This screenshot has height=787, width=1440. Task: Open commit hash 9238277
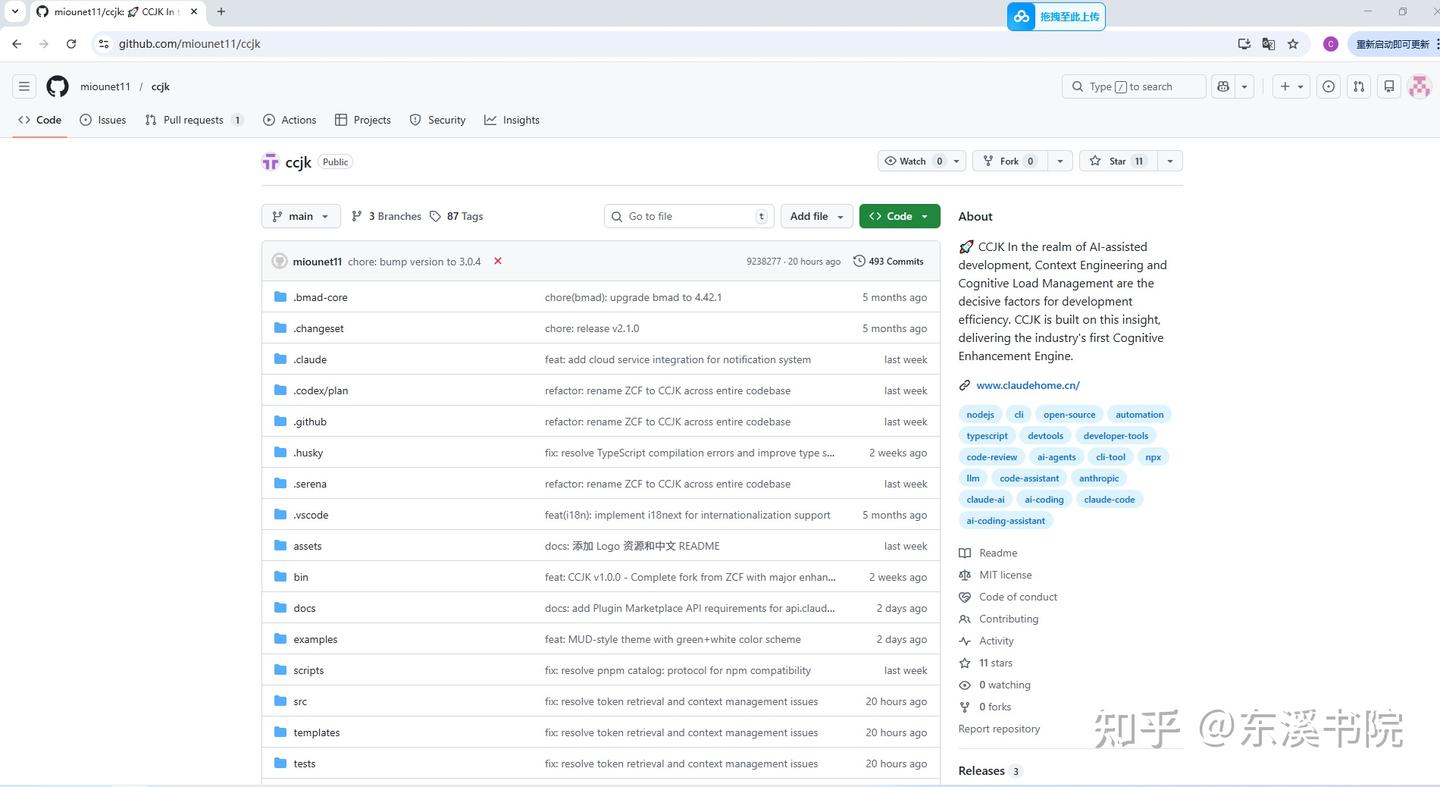764,262
